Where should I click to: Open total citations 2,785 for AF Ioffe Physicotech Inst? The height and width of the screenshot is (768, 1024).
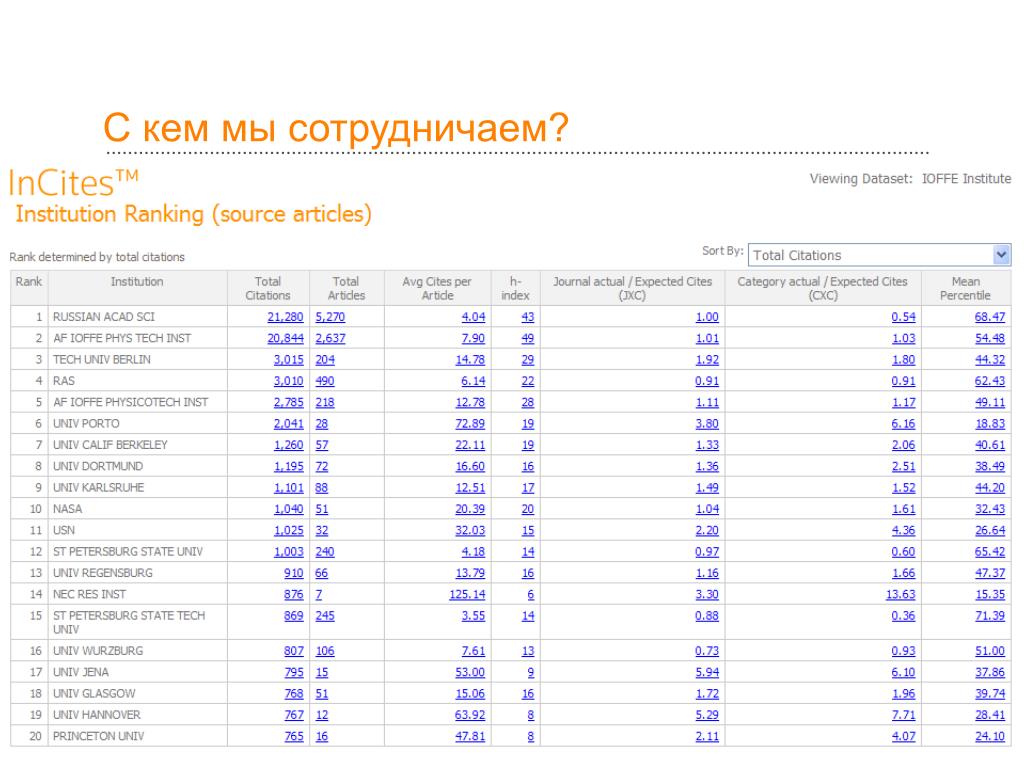[289, 402]
